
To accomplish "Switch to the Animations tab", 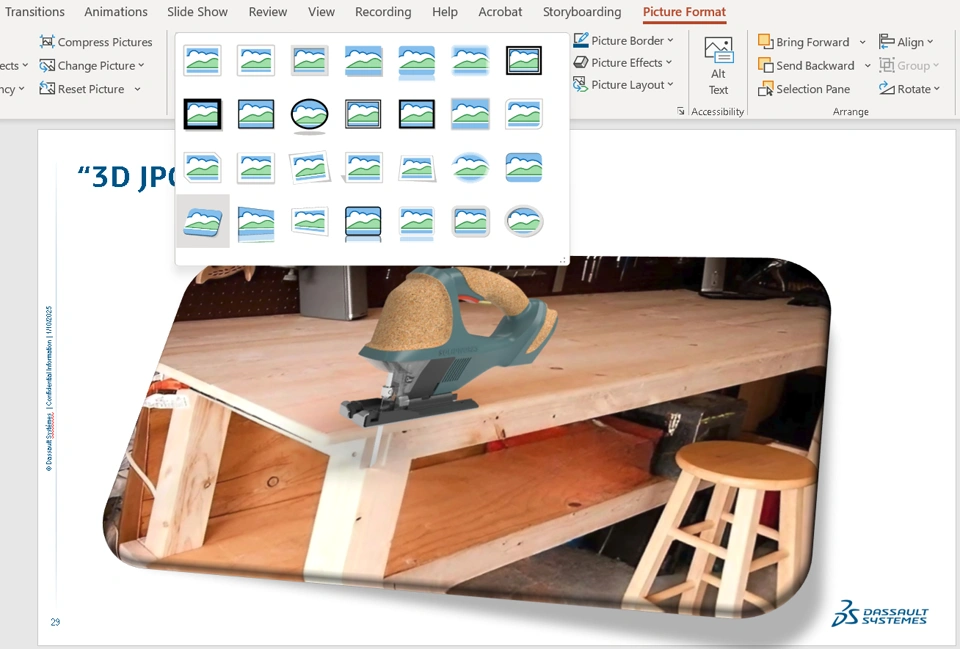I will [x=116, y=12].
